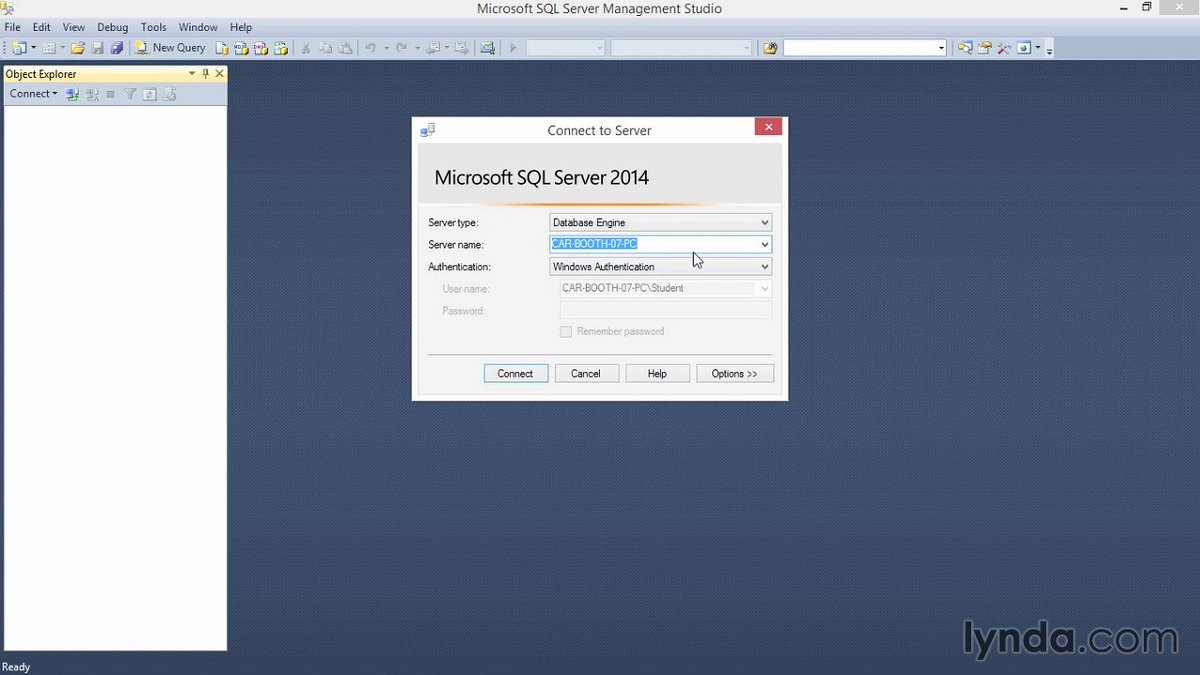Click Stop icon in Object Explorer
Image resolution: width=1200 pixels, height=675 pixels.
click(x=110, y=94)
